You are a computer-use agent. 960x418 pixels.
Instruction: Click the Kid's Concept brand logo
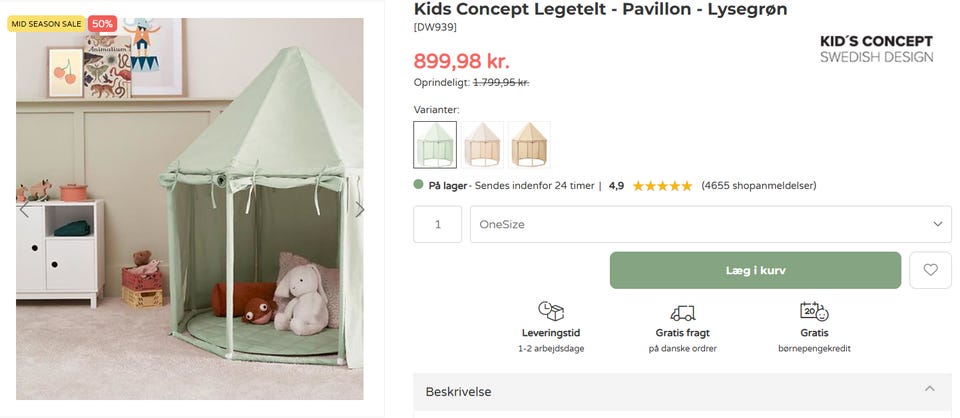click(876, 48)
